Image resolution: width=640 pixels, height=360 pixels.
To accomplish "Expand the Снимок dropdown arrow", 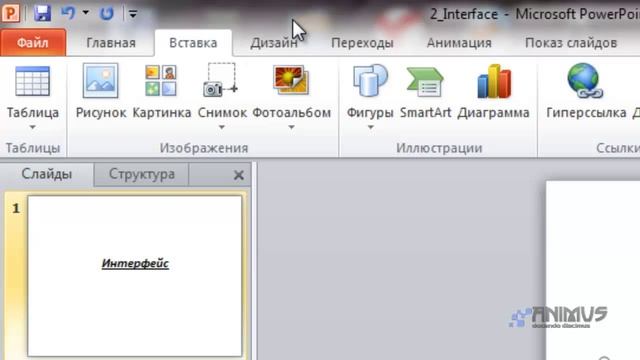I will coord(222,127).
